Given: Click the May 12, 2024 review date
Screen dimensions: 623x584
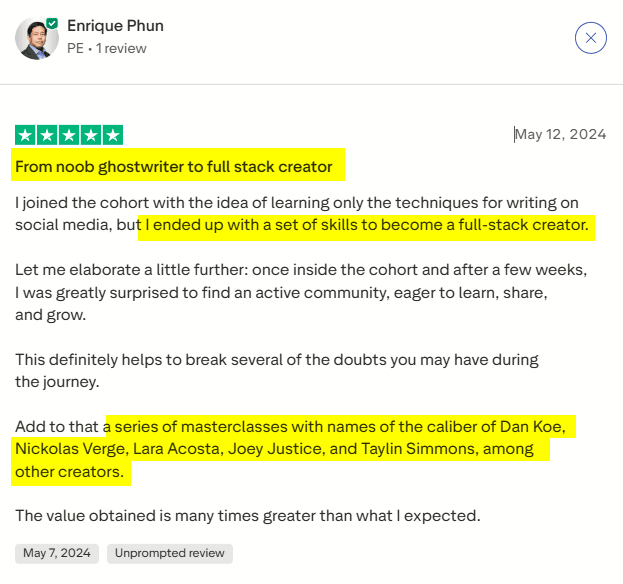Looking at the screenshot, I should (561, 135).
